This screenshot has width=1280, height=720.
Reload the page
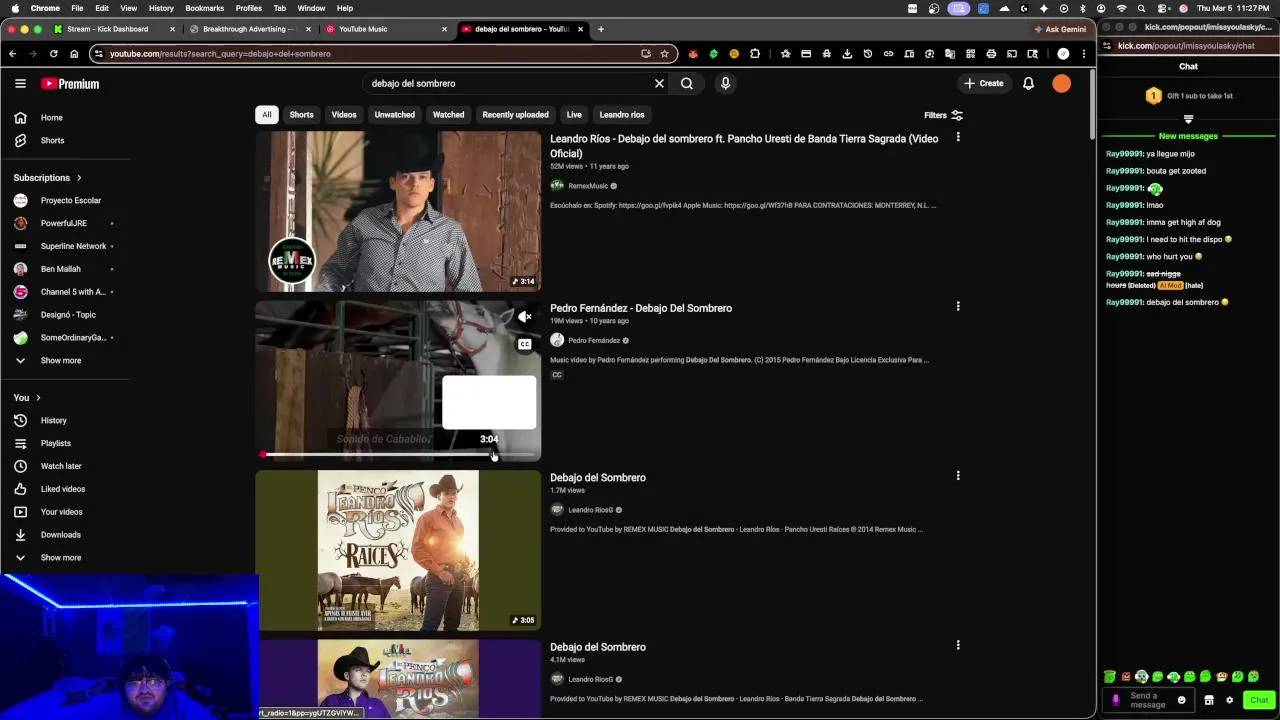(53, 54)
